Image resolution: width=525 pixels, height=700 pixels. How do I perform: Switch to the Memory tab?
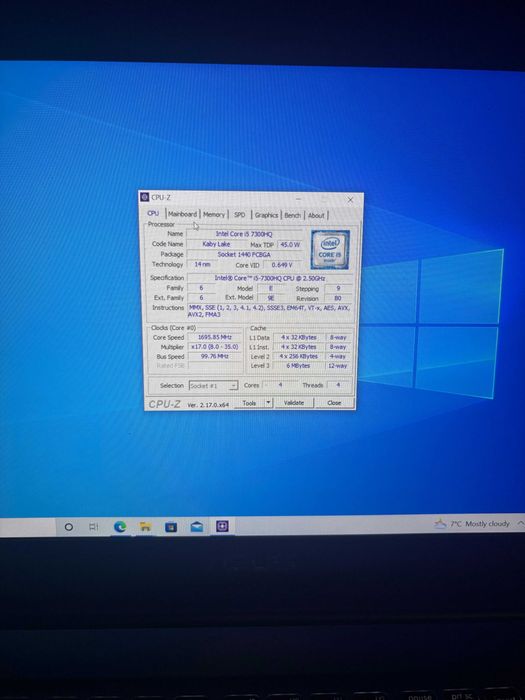(x=214, y=215)
